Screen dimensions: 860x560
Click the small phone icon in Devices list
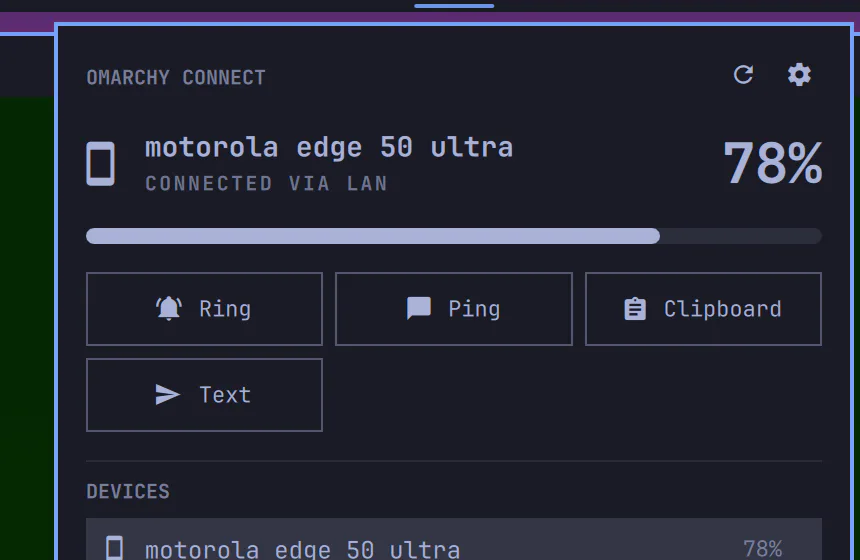click(x=114, y=547)
